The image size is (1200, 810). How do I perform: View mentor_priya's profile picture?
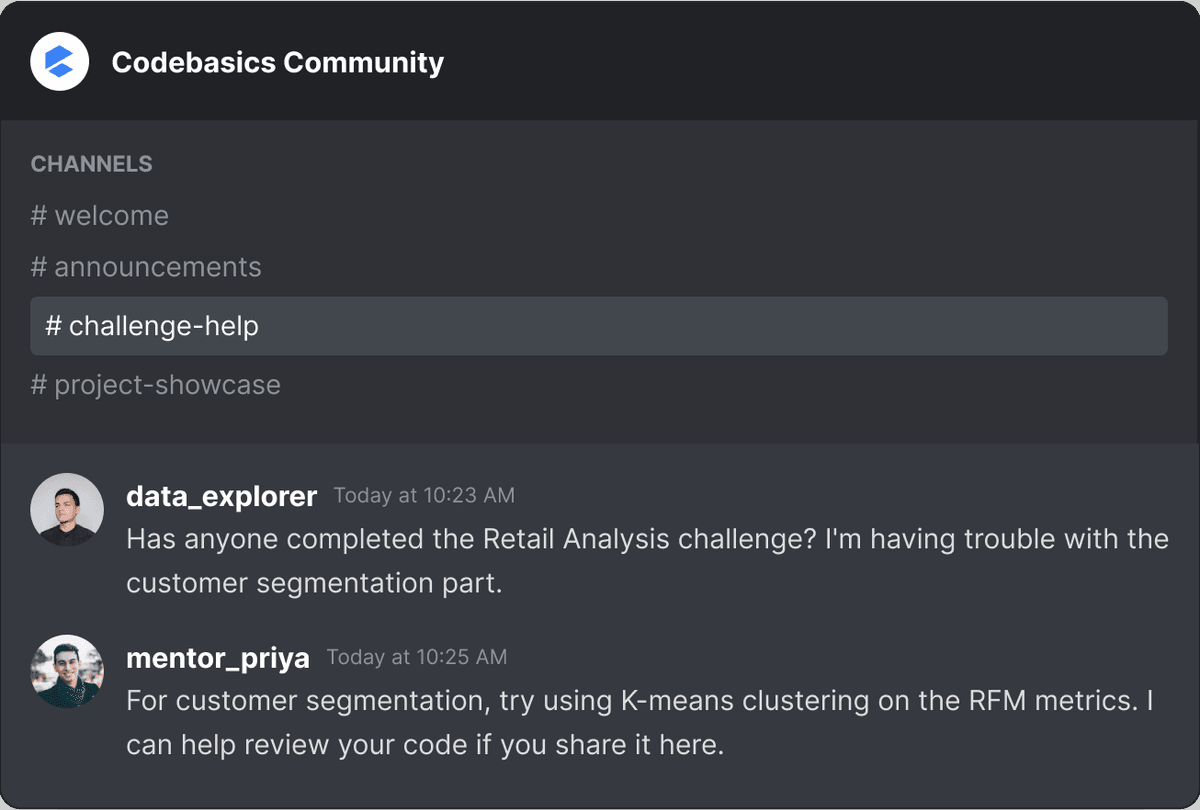coord(67,672)
